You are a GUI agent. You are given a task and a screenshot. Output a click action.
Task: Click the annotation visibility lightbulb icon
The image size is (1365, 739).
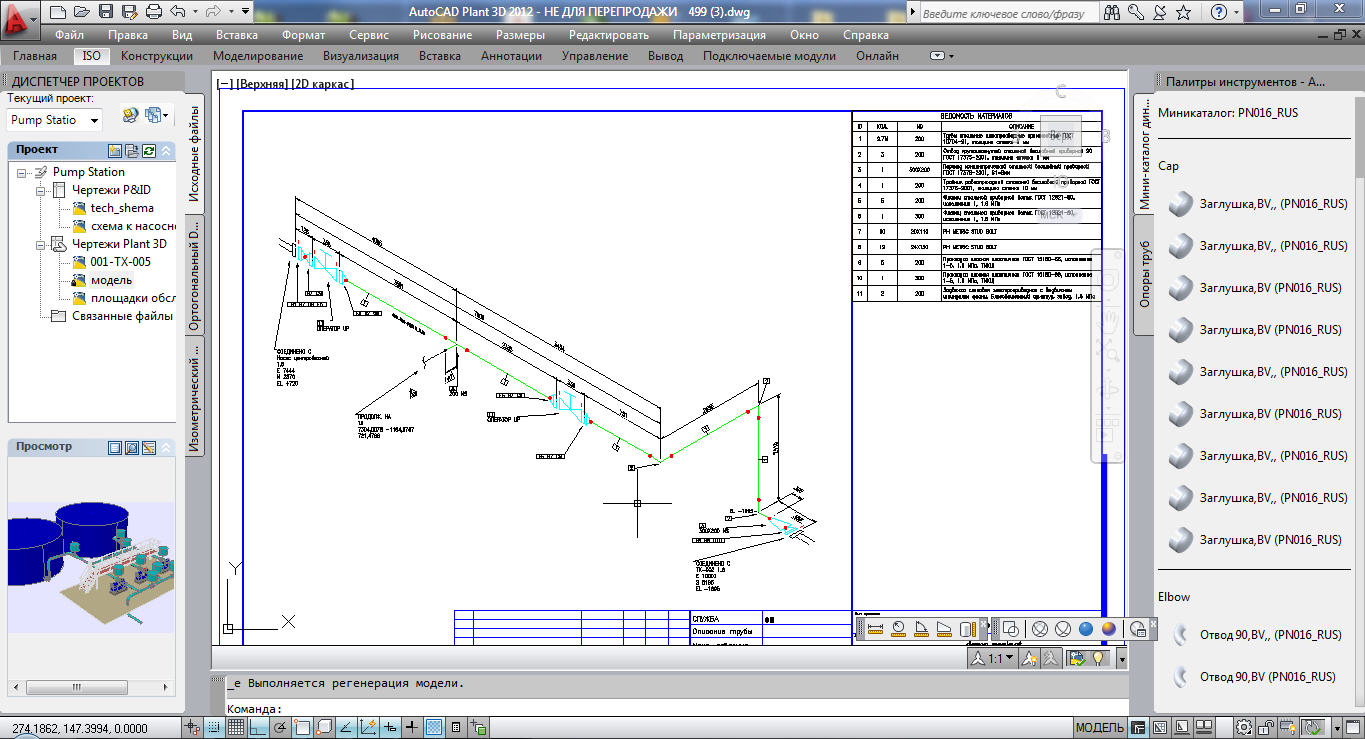[1098, 658]
